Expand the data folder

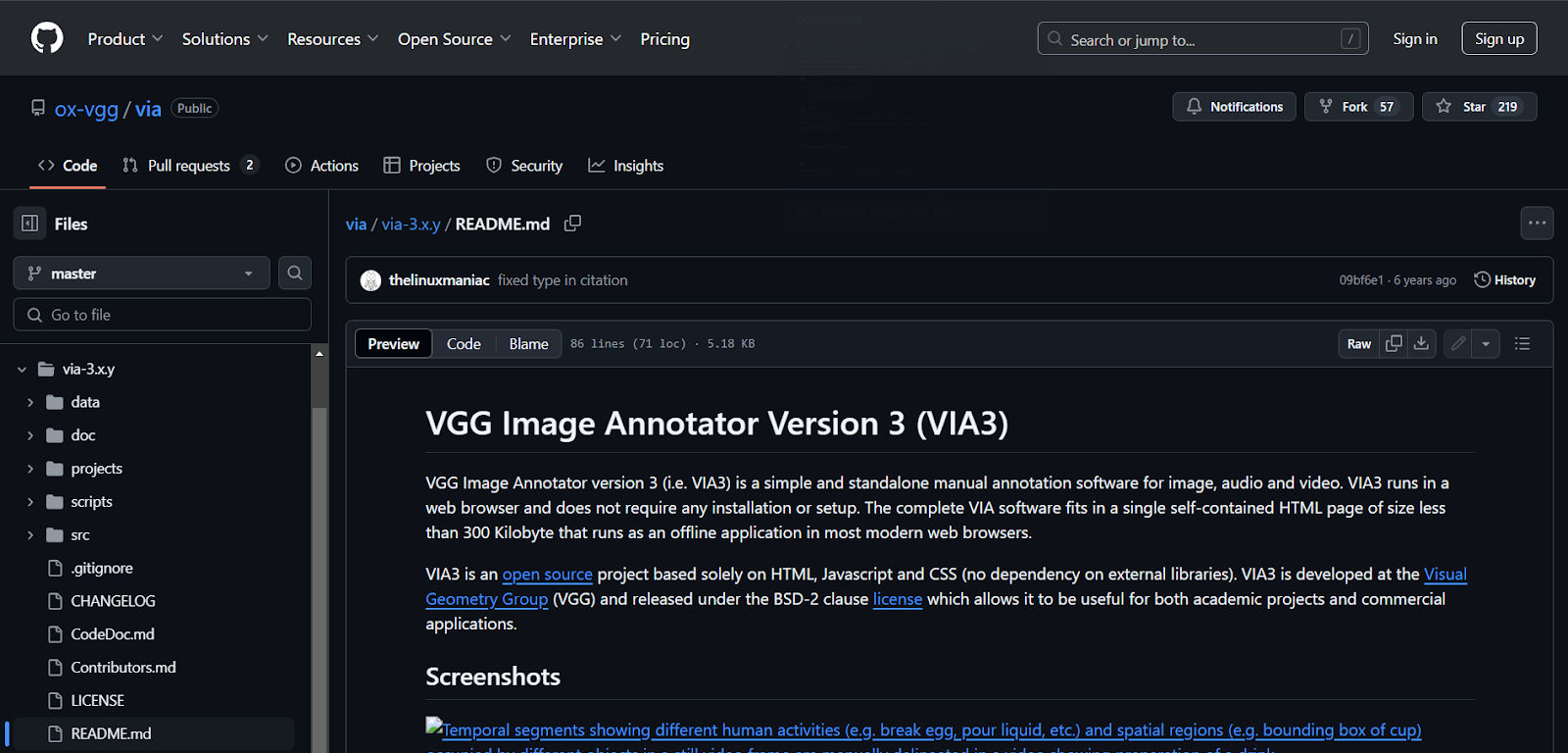(30, 402)
